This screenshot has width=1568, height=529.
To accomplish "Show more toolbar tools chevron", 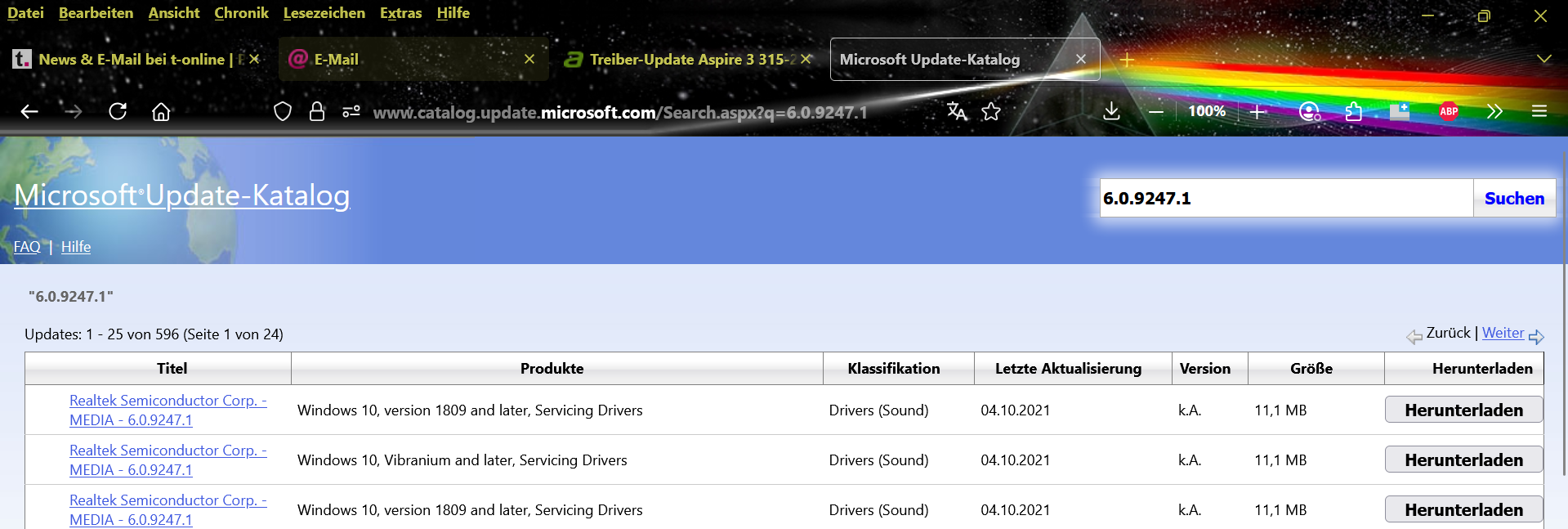I will 1494,111.
